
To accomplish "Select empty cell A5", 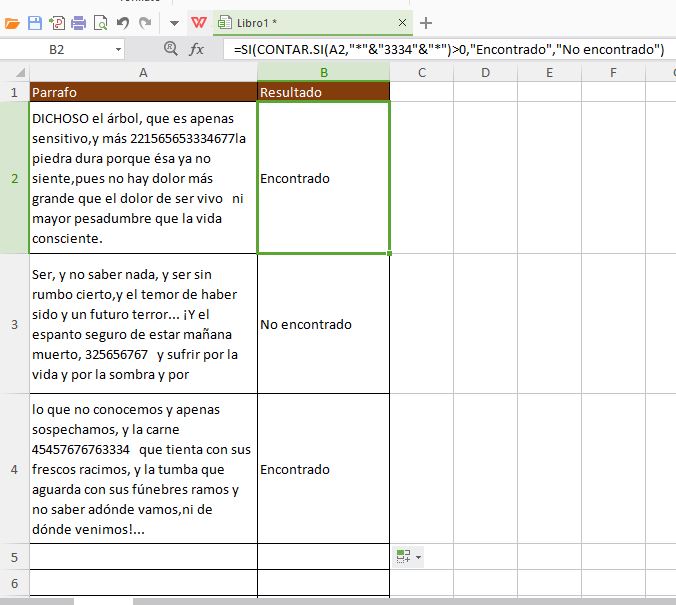I will click(143, 557).
